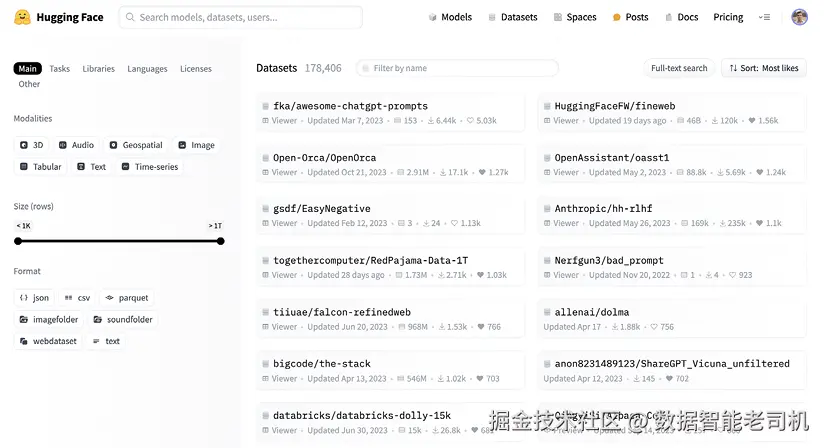Click the webdataset format icon
Screen dimensions: 824x448
(x=24, y=341)
